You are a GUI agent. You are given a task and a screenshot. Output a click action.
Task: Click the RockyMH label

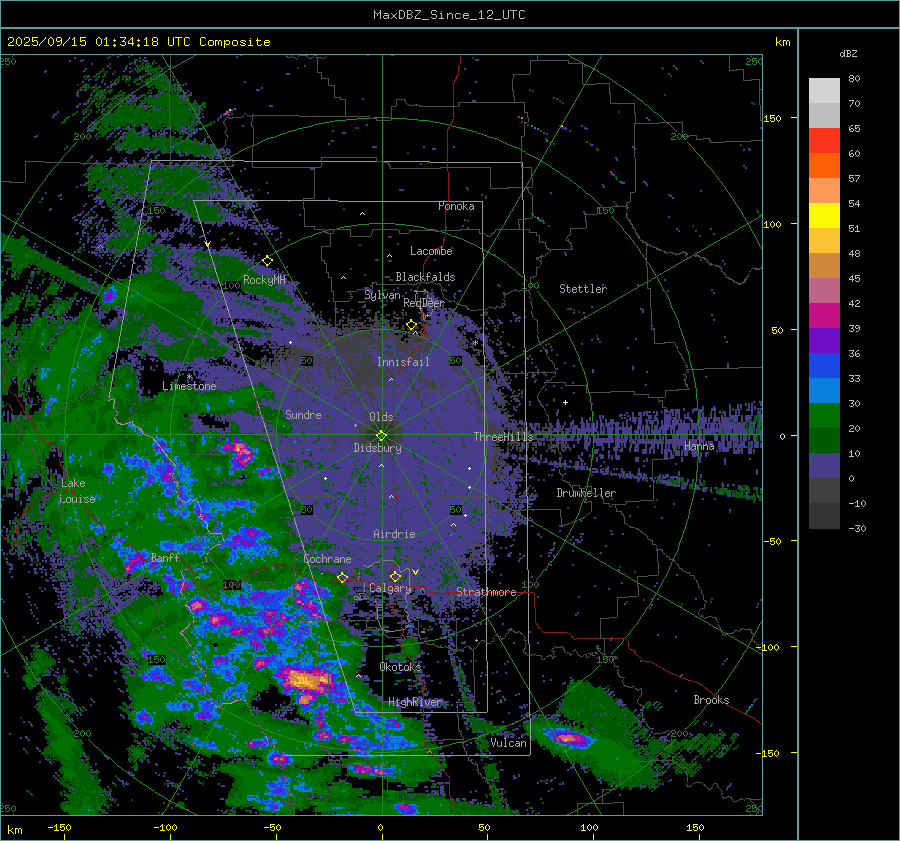265,280
